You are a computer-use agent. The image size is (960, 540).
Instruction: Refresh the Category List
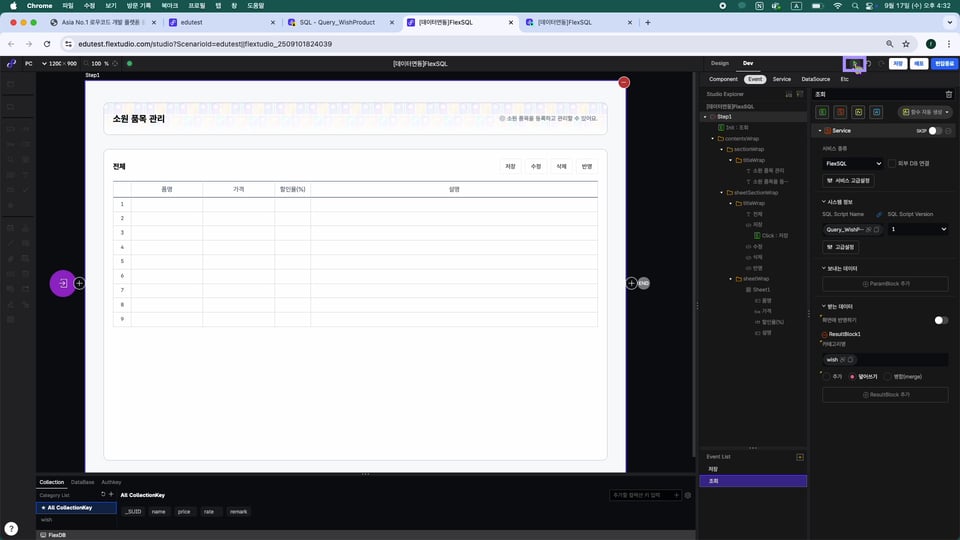click(x=103, y=494)
